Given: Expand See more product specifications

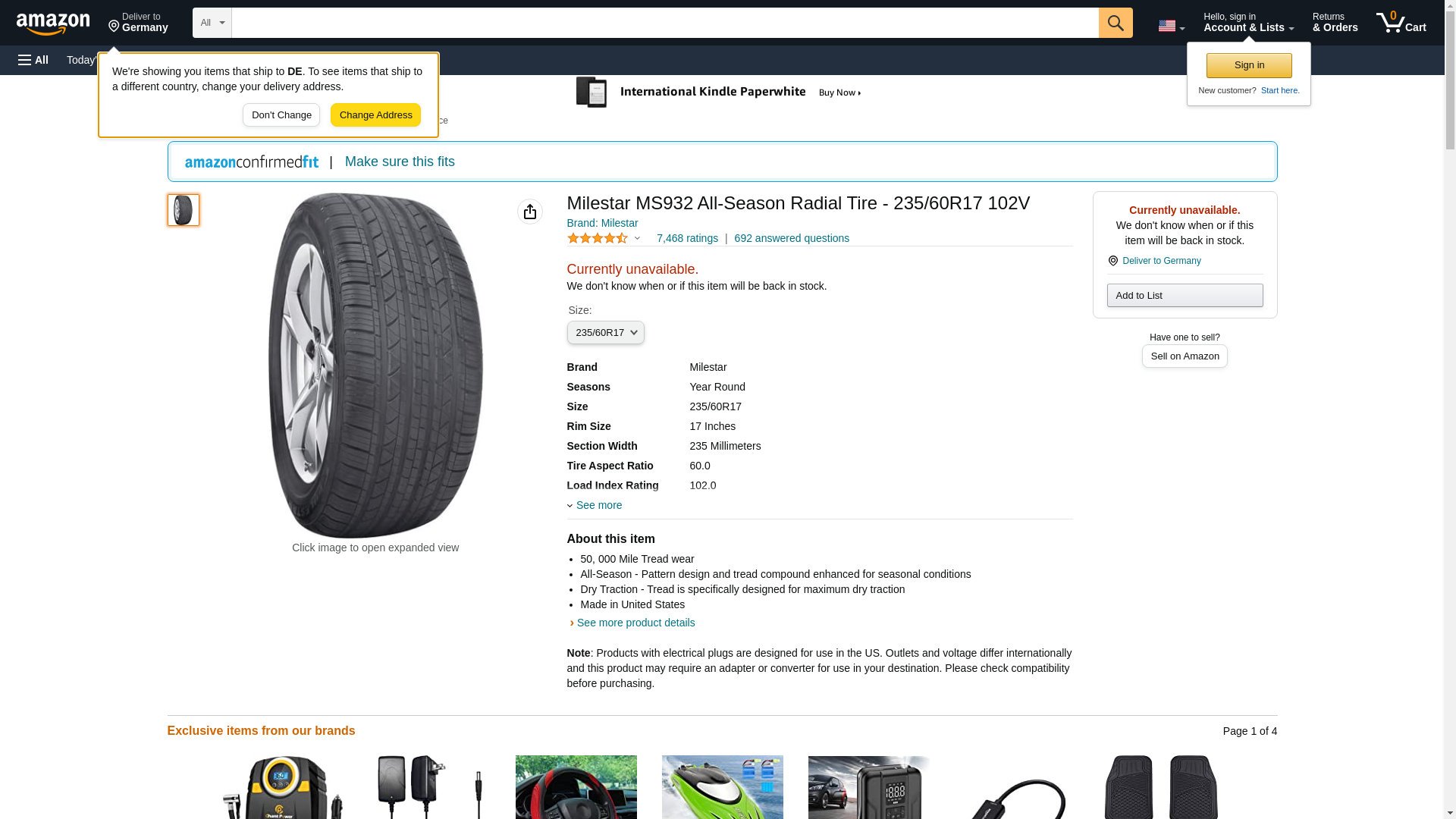Looking at the screenshot, I should click(598, 505).
